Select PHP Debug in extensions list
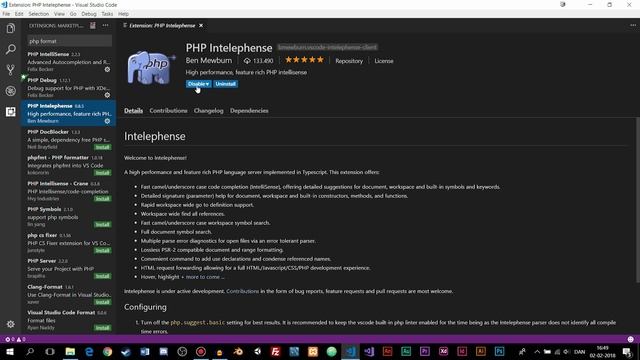This screenshot has height=360, width=640. (69, 87)
